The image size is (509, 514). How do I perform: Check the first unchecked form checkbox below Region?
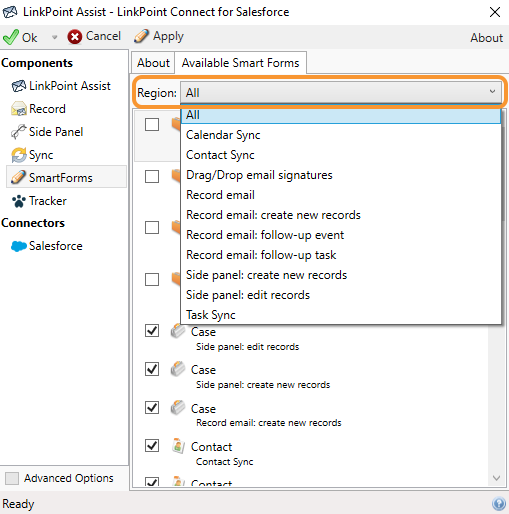tap(152, 125)
